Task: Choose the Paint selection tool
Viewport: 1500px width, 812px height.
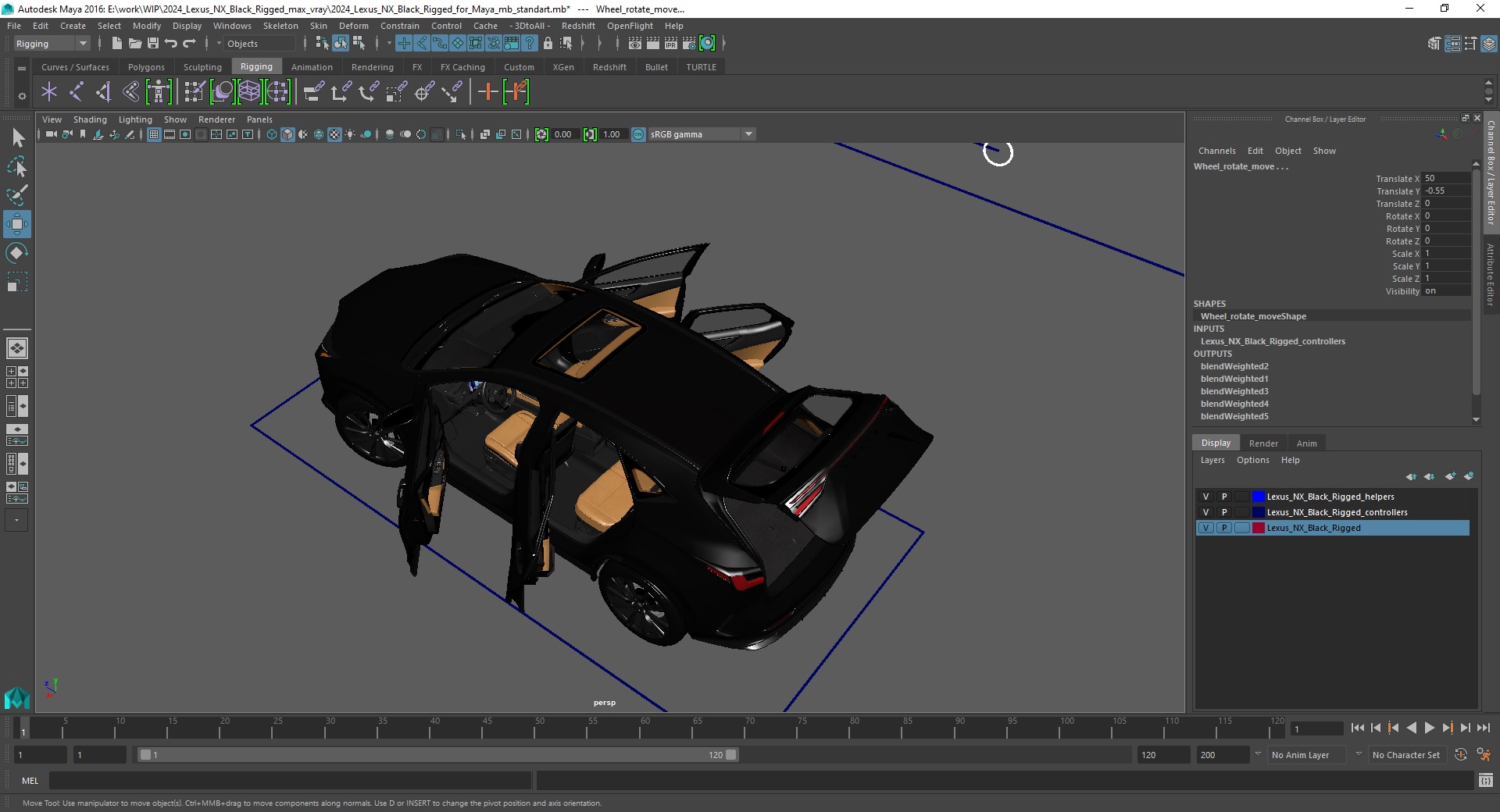Action: (17, 195)
